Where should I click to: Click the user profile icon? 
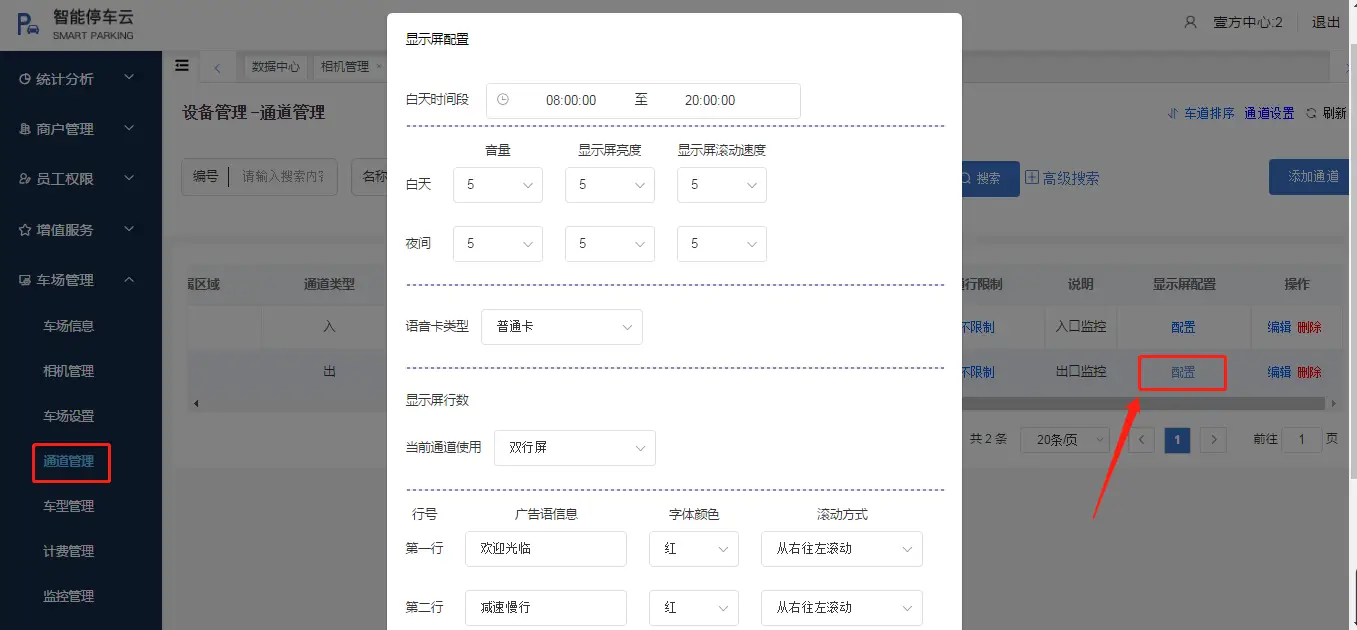[x=1190, y=22]
